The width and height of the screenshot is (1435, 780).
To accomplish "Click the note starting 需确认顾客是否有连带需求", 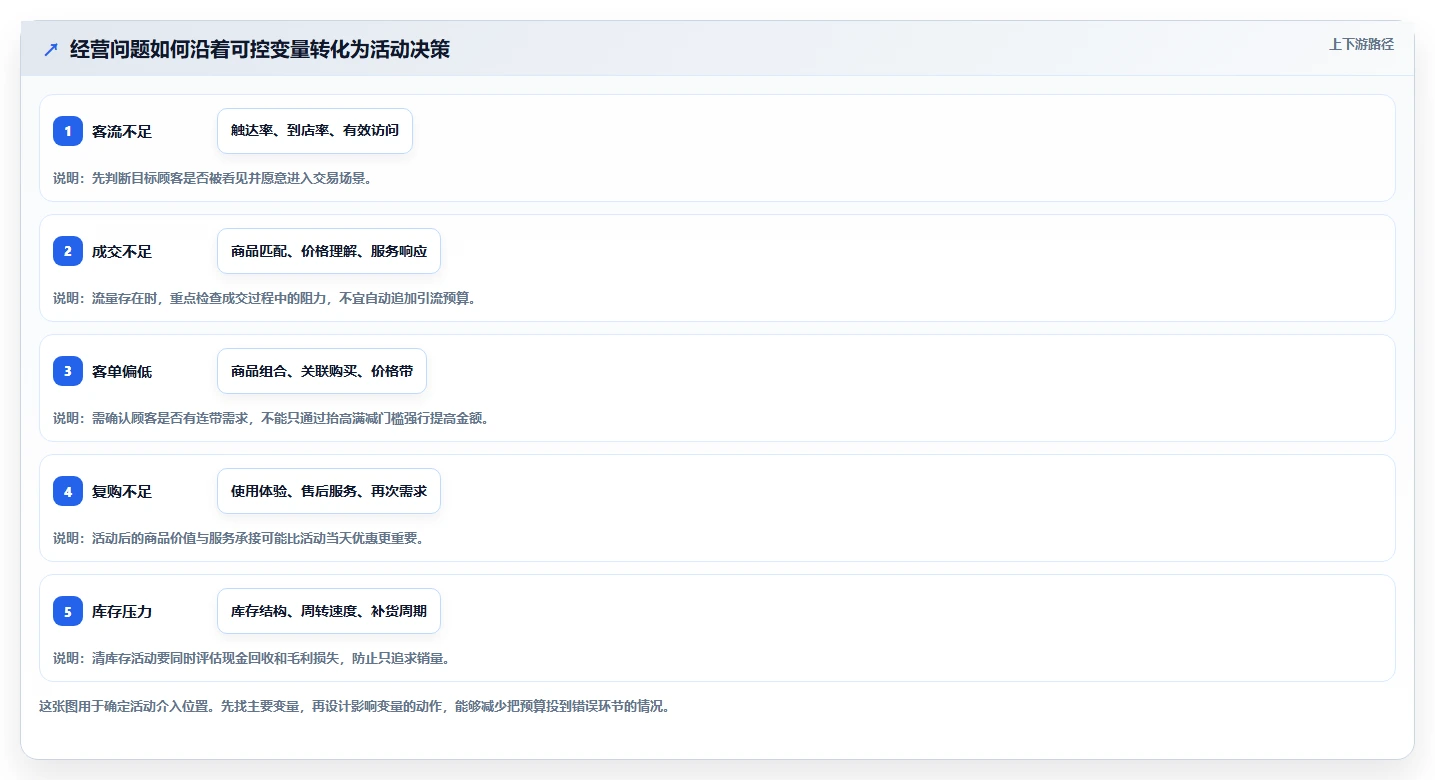I will pyautogui.click(x=271, y=418).
